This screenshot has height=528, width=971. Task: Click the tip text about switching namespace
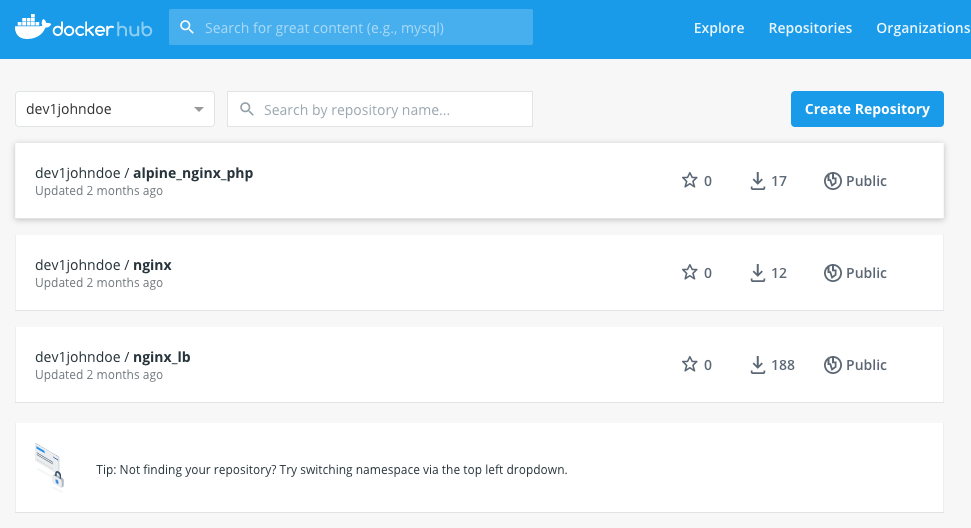tap(331, 470)
